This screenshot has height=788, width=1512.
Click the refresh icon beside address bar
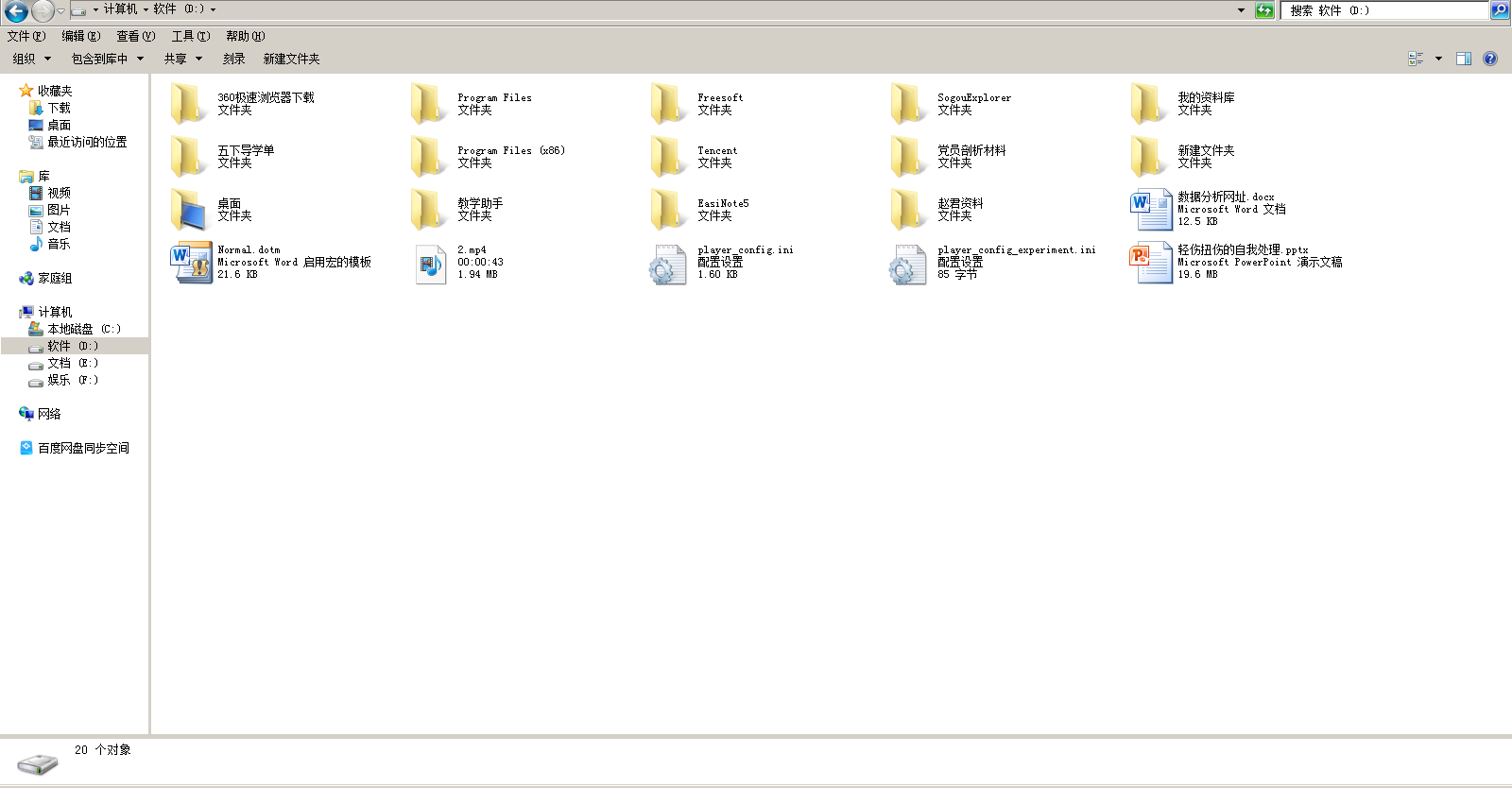(1264, 10)
